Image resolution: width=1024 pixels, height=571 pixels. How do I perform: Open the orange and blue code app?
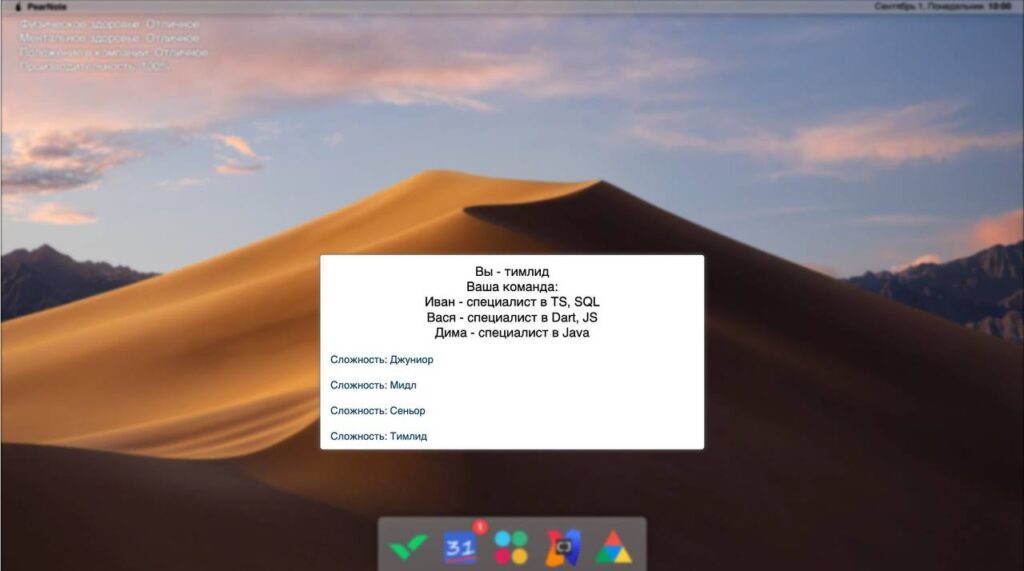(563, 546)
